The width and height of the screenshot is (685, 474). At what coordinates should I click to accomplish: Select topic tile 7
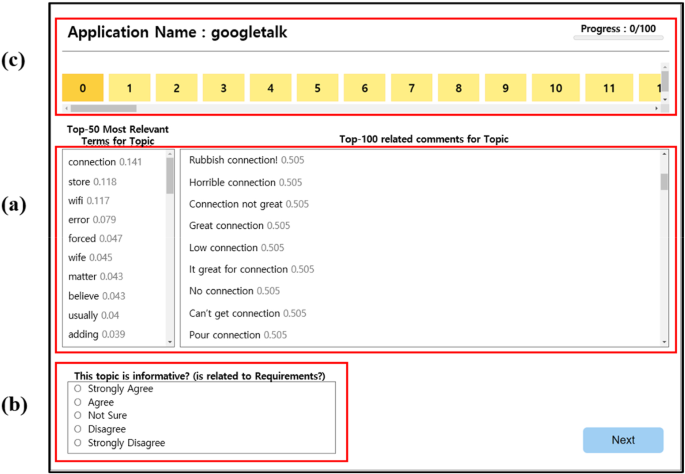point(412,88)
